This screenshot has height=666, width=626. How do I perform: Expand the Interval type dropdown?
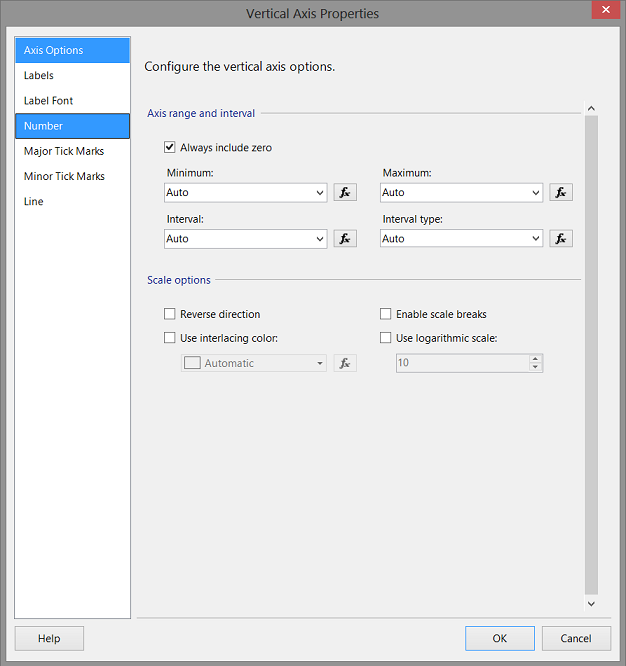pos(536,238)
